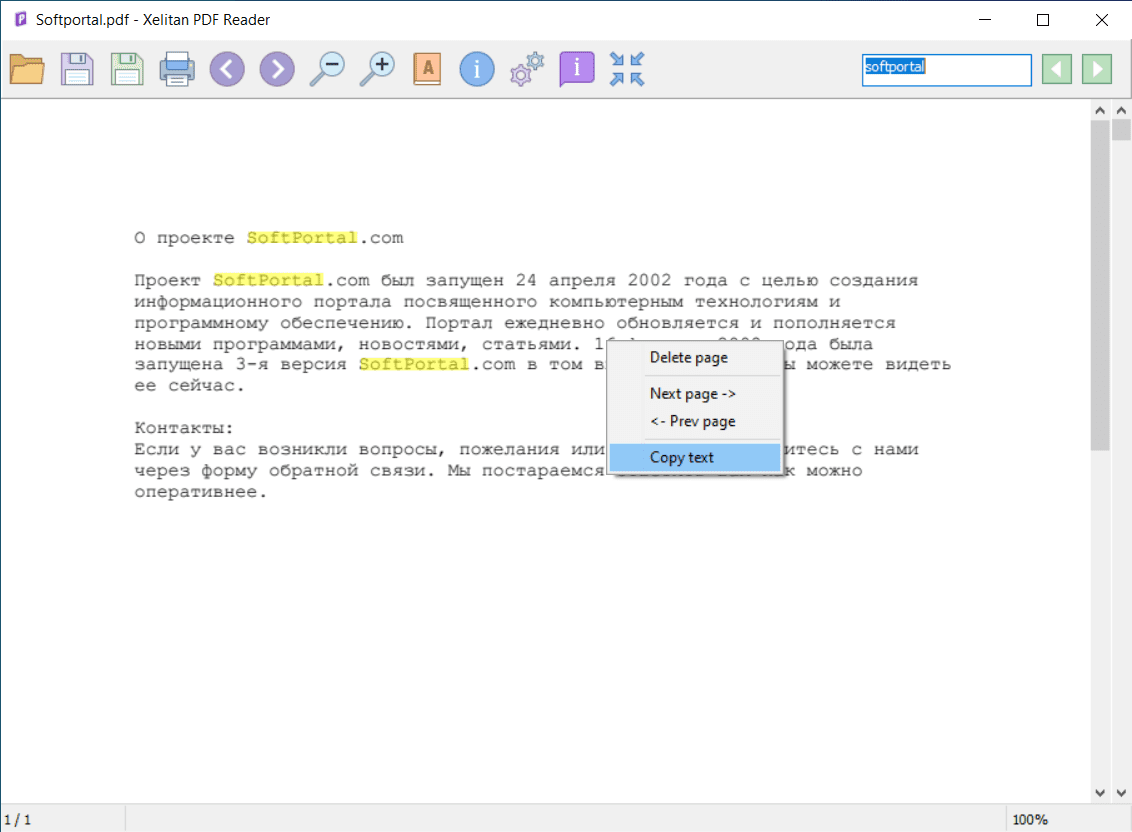Click the search field containing 'softportal'

click(946, 70)
